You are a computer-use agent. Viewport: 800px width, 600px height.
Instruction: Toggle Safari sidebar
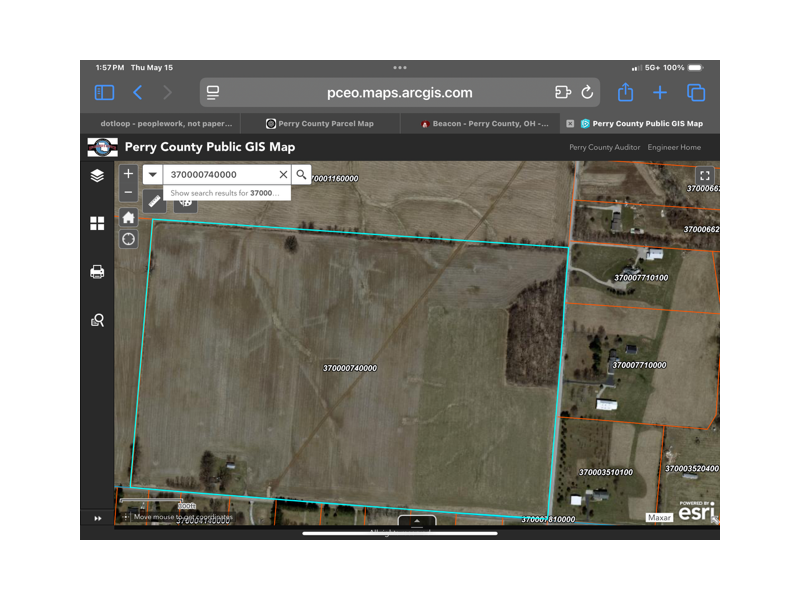click(105, 92)
